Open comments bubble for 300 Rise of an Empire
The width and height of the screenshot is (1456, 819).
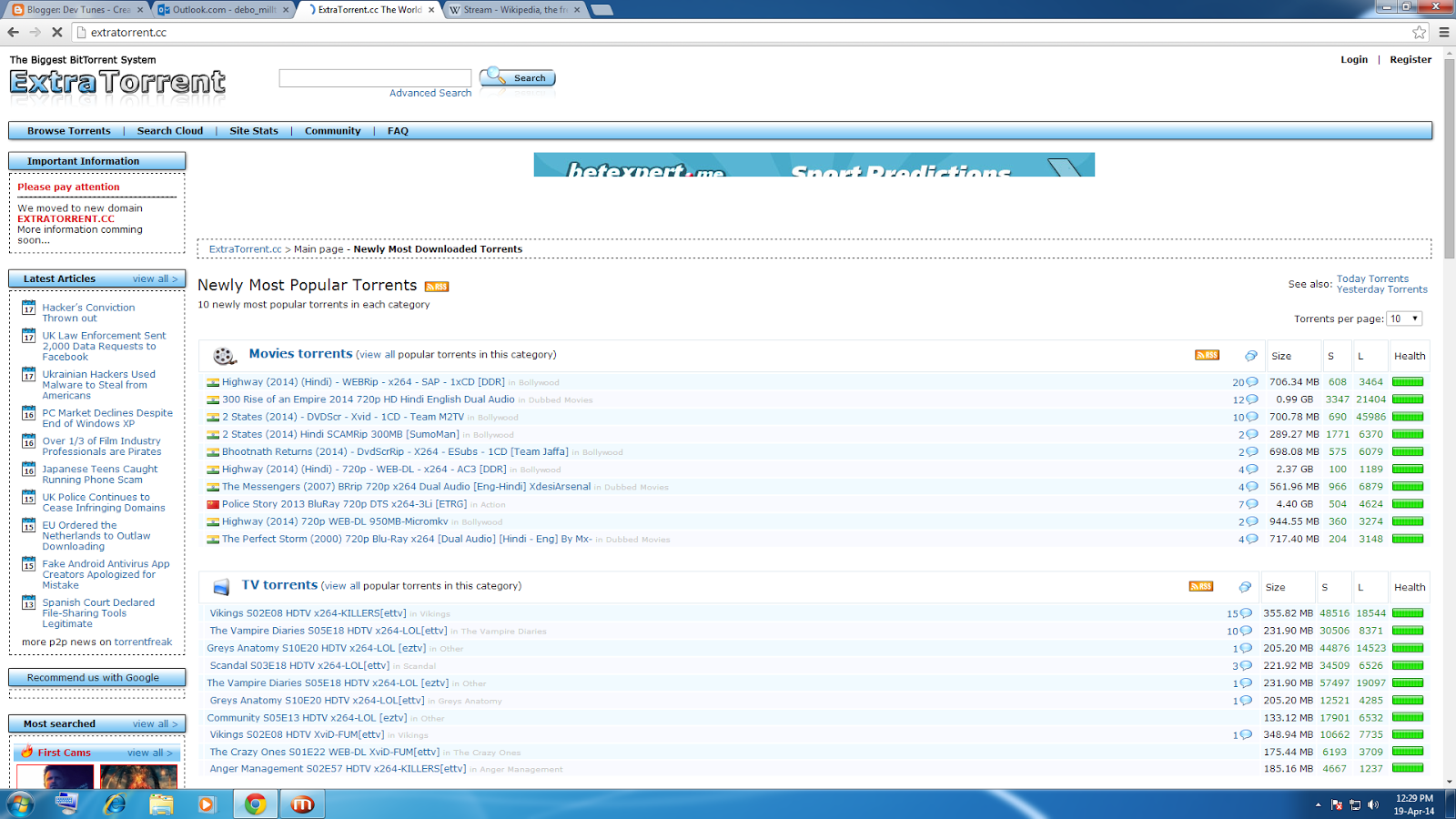coord(1252,399)
